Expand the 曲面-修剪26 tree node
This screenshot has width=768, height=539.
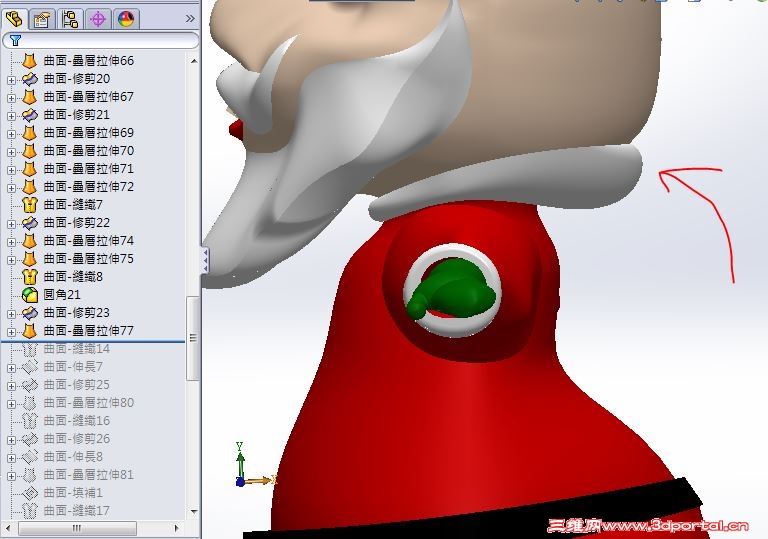11,440
